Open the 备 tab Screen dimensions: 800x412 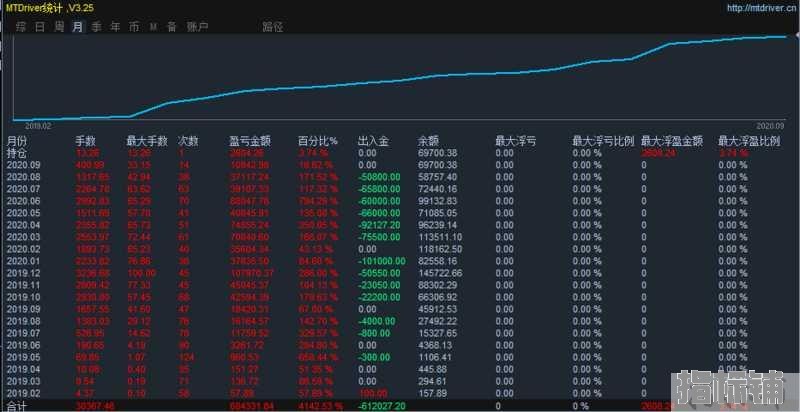(x=171, y=26)
